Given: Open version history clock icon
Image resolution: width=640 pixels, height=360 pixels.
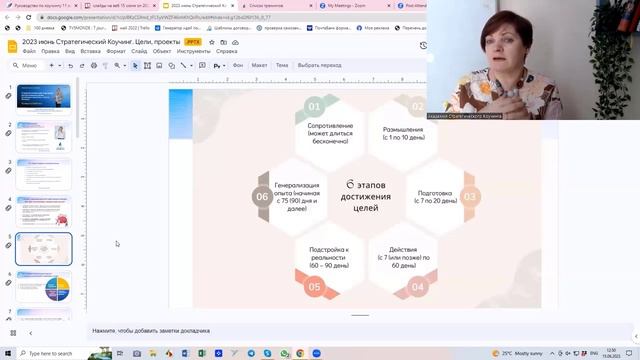Looking at the screenshot, I should click(423, 46).
